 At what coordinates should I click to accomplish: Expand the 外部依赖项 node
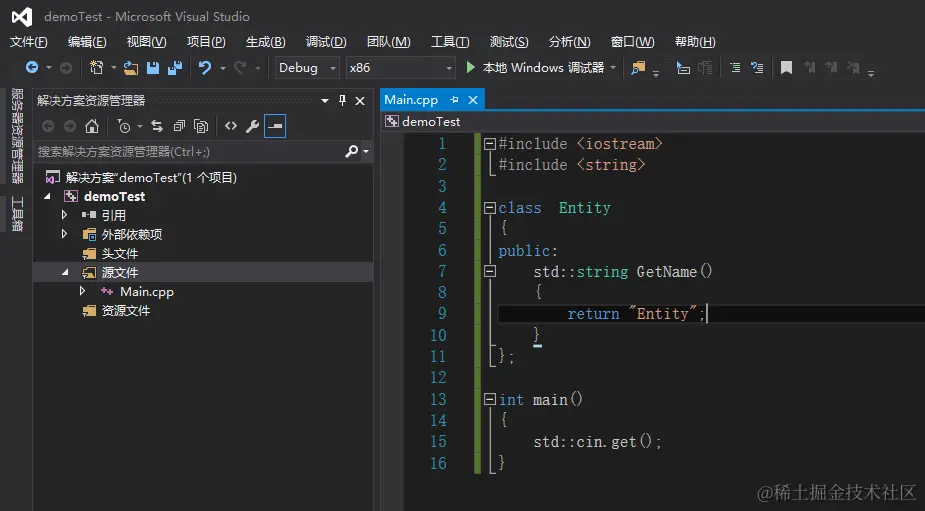pyautogui.click(x=64, y=234)
